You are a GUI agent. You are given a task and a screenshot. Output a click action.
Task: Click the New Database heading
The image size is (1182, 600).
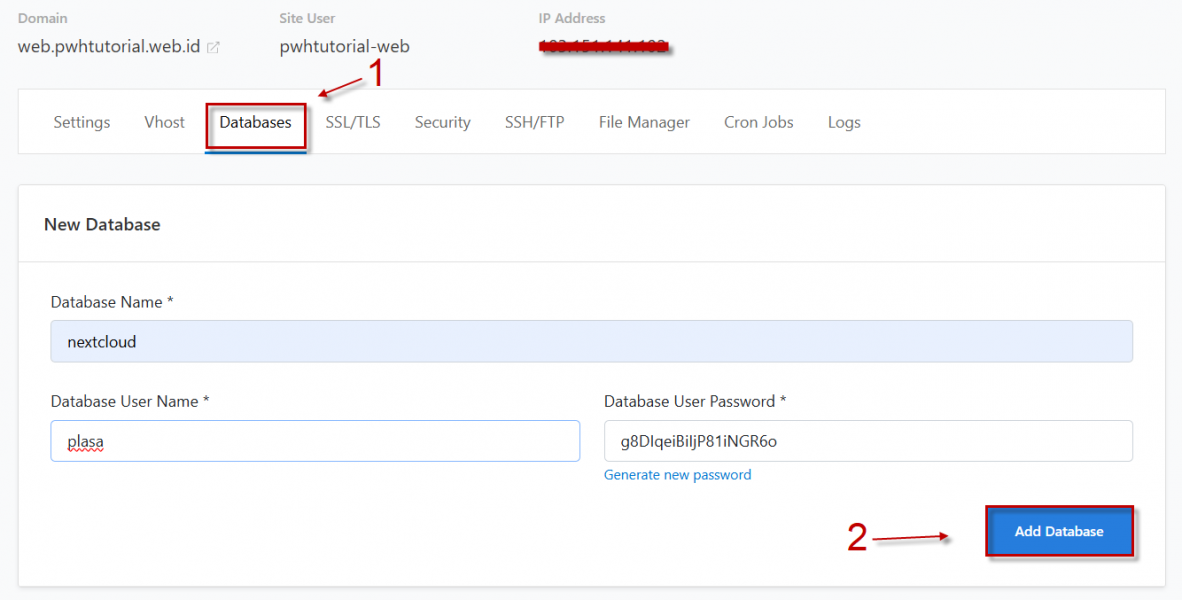tap(102, 225)
